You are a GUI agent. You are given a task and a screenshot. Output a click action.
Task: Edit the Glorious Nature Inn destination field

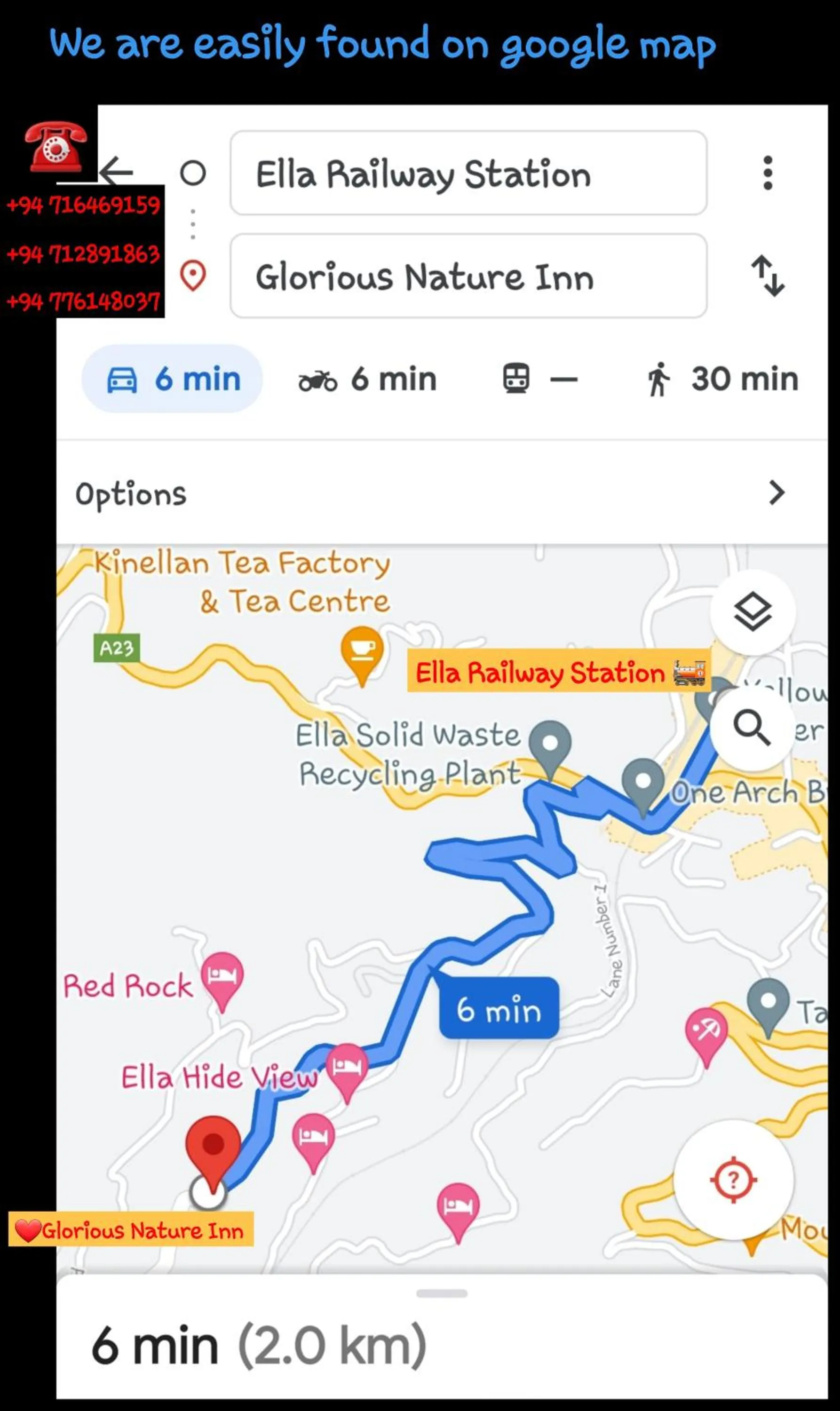tap(469, 276)
